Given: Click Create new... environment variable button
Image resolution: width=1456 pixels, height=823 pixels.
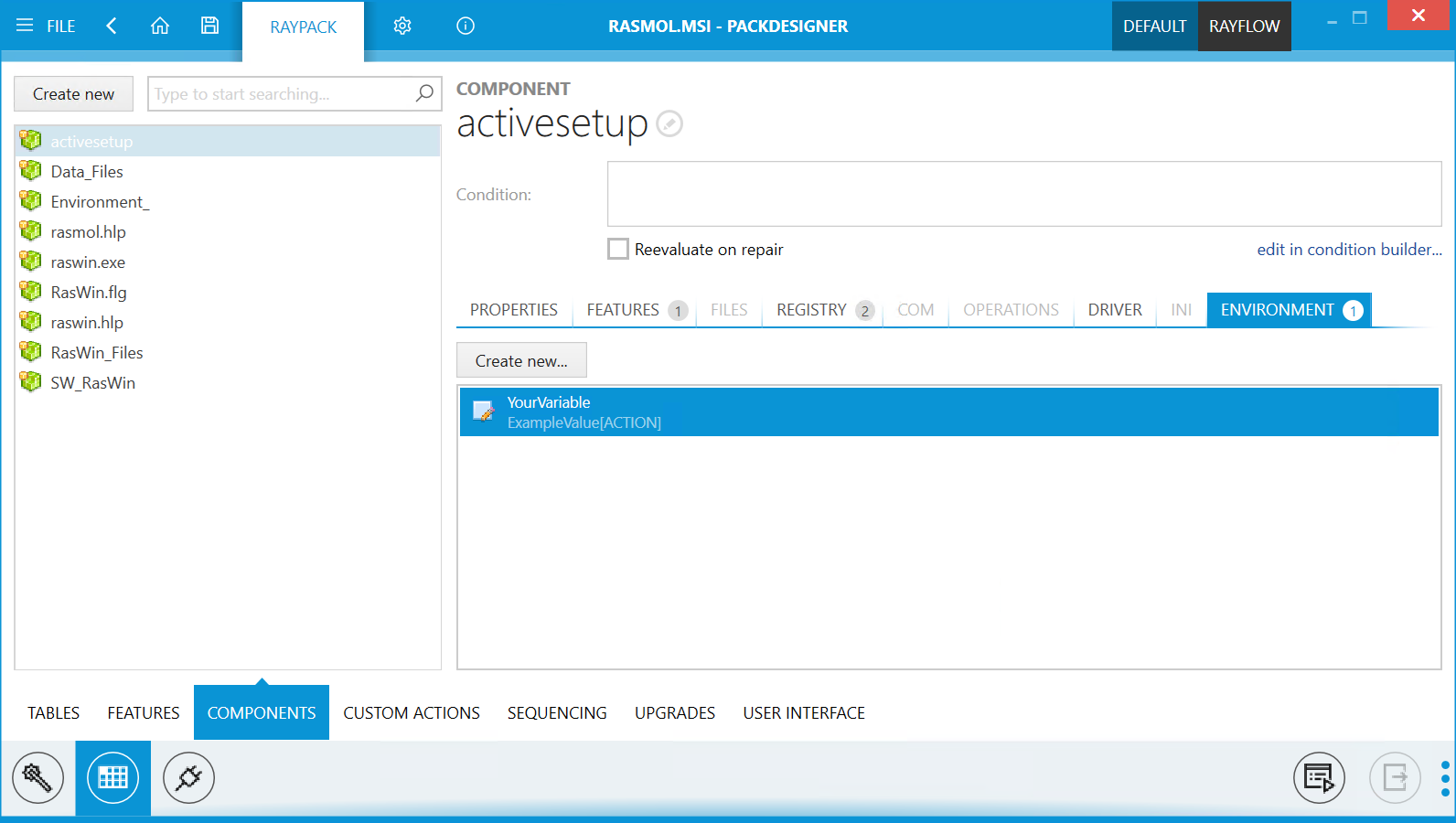Looking at the screenshot, I should tap(521, 360).
